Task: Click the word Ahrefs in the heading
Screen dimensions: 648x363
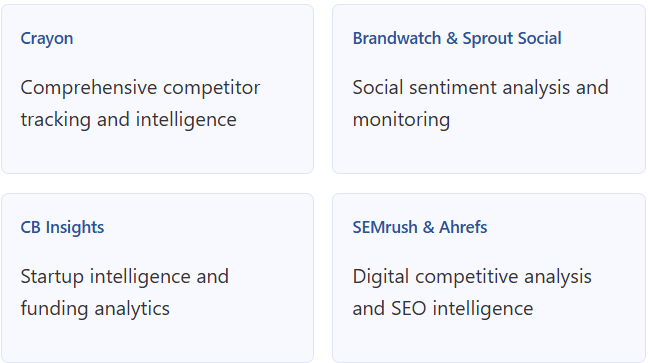Action: point(463,227)
